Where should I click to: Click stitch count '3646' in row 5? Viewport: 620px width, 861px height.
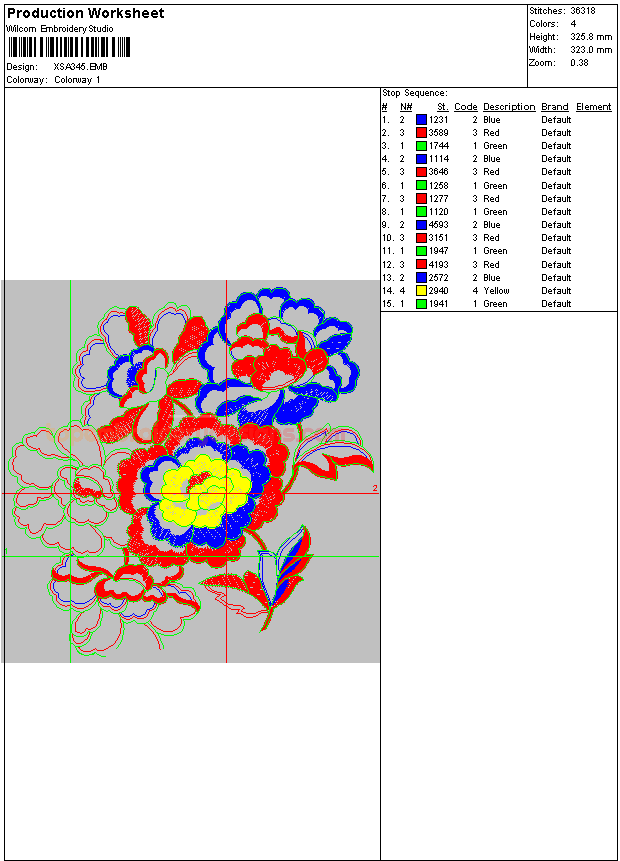click(x=438, y=172)
